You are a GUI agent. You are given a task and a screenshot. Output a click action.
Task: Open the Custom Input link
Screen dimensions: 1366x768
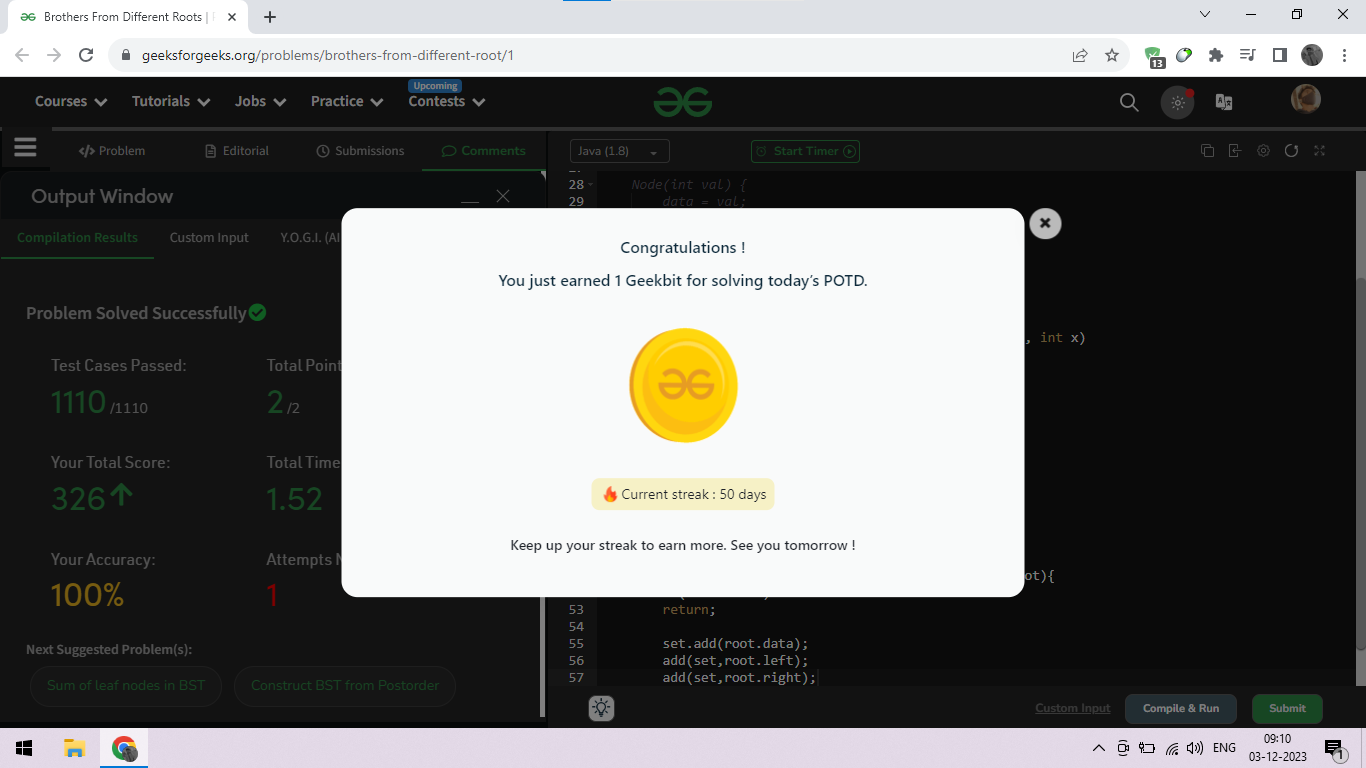click(x=1072, y=709)
